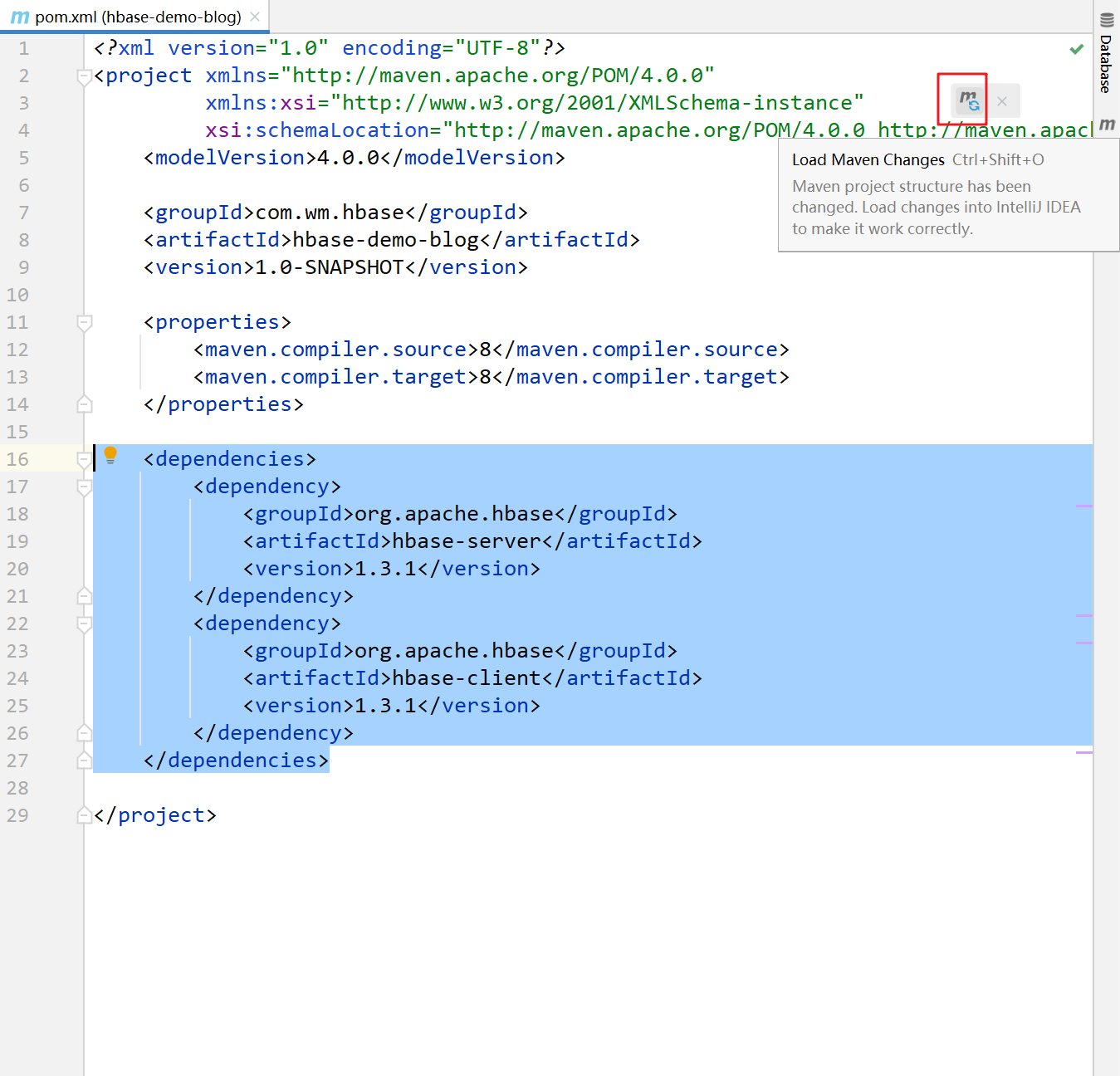
Task: Click line number 5 in the gutter
Action: click(x=24, y=158)
